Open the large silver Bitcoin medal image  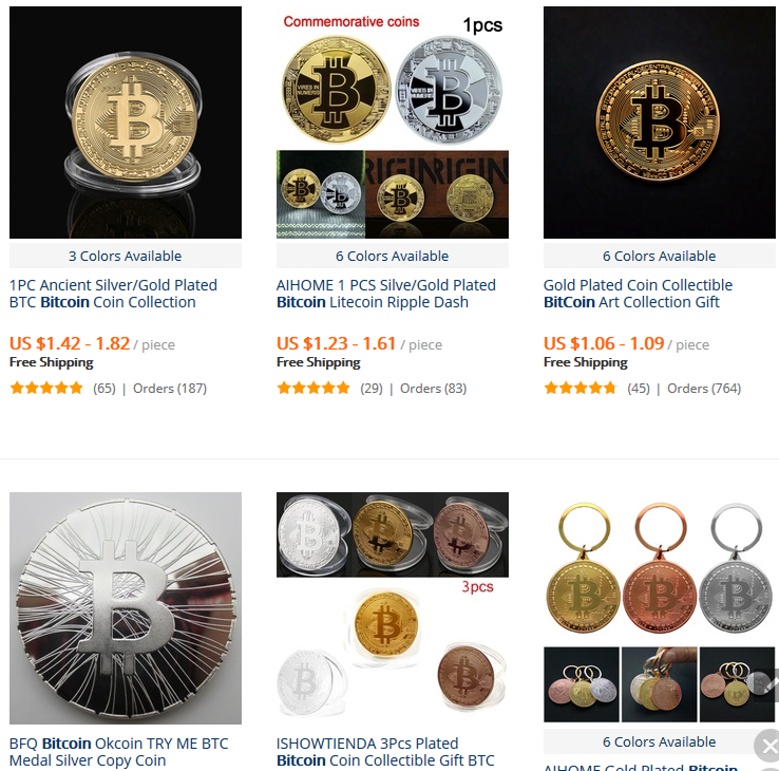coord(125,608)
